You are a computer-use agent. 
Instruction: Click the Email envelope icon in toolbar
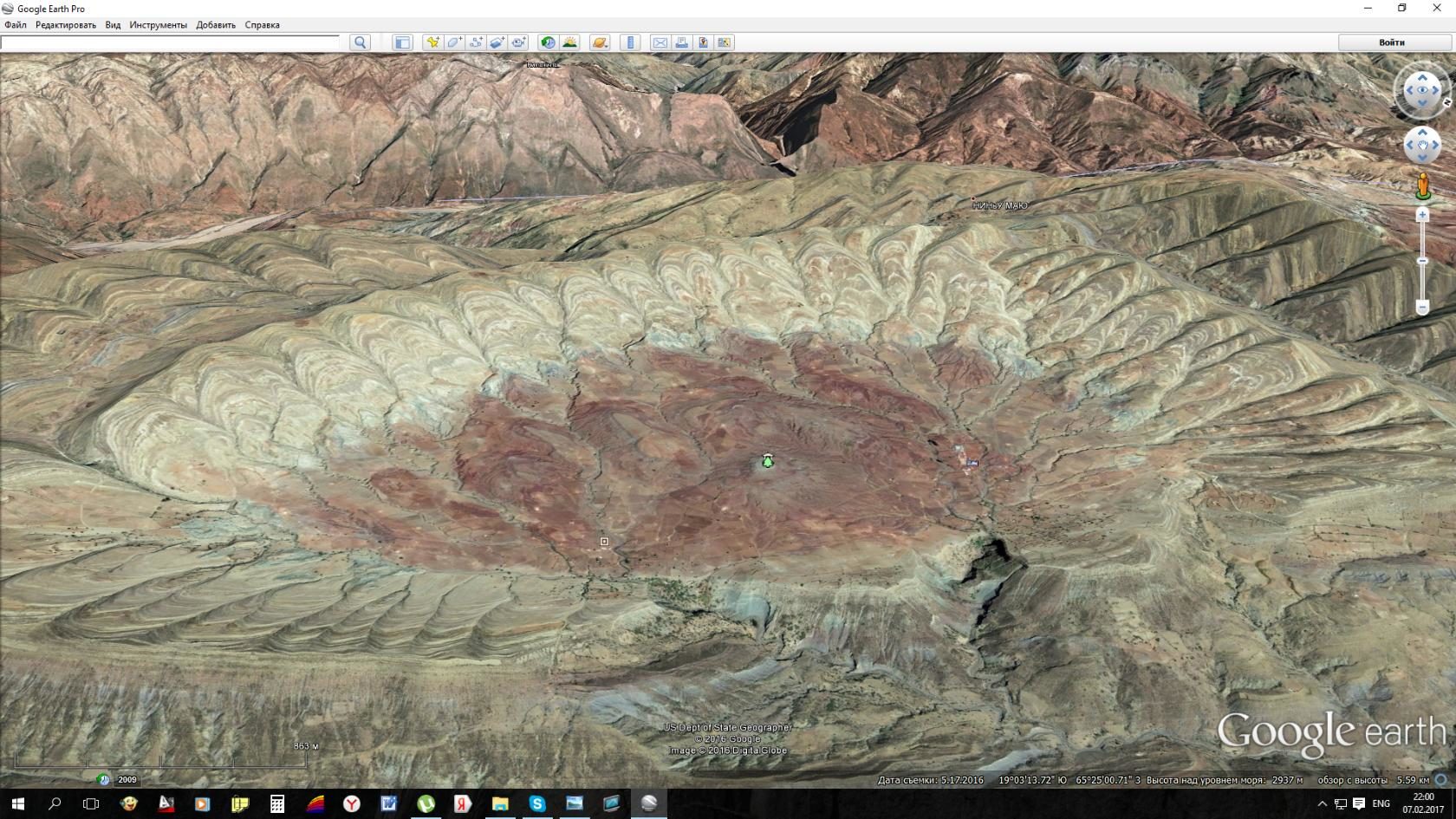click(x=660, y=42)
